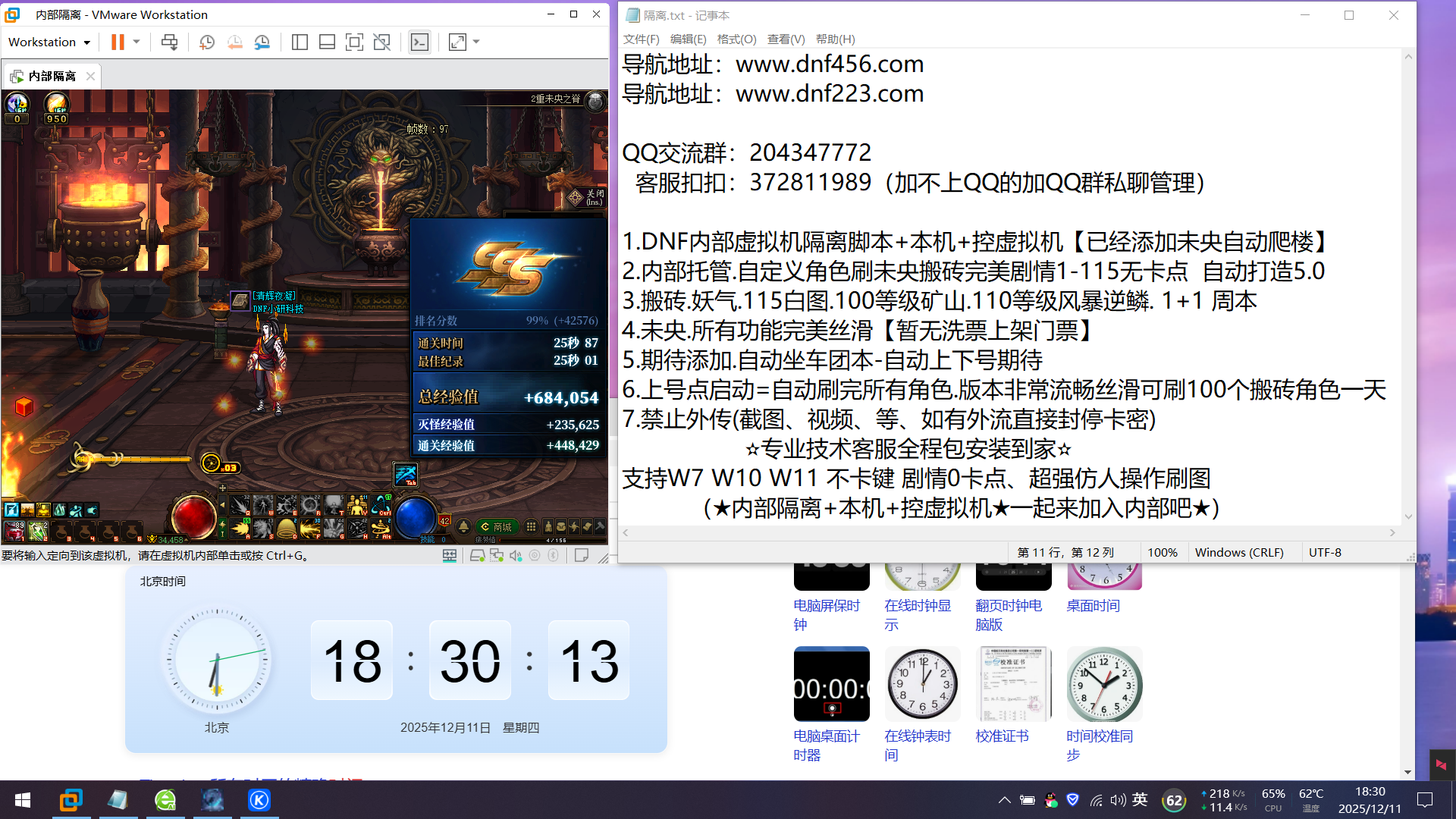
Task: Click the Bluetooth device icon in VM status bar
Action: click(554, 556)
